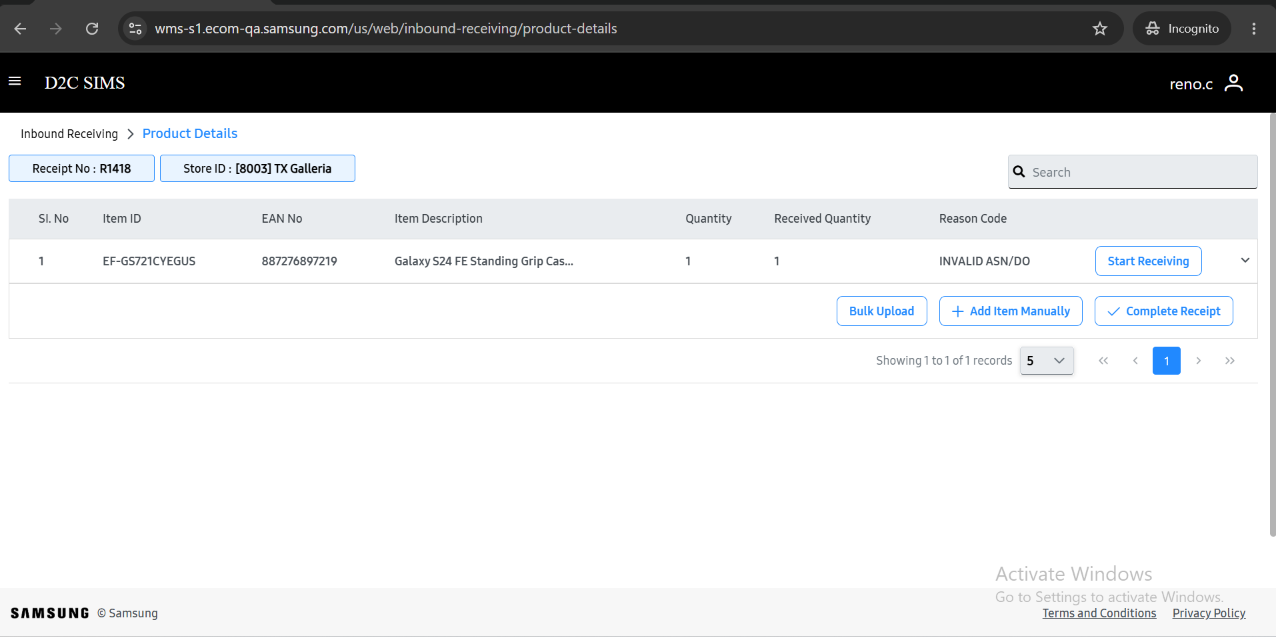The height and width of the screenshot is (637, 1276).
Task: Go back with the browser back arrow
Action: click(x=20, y=29)
